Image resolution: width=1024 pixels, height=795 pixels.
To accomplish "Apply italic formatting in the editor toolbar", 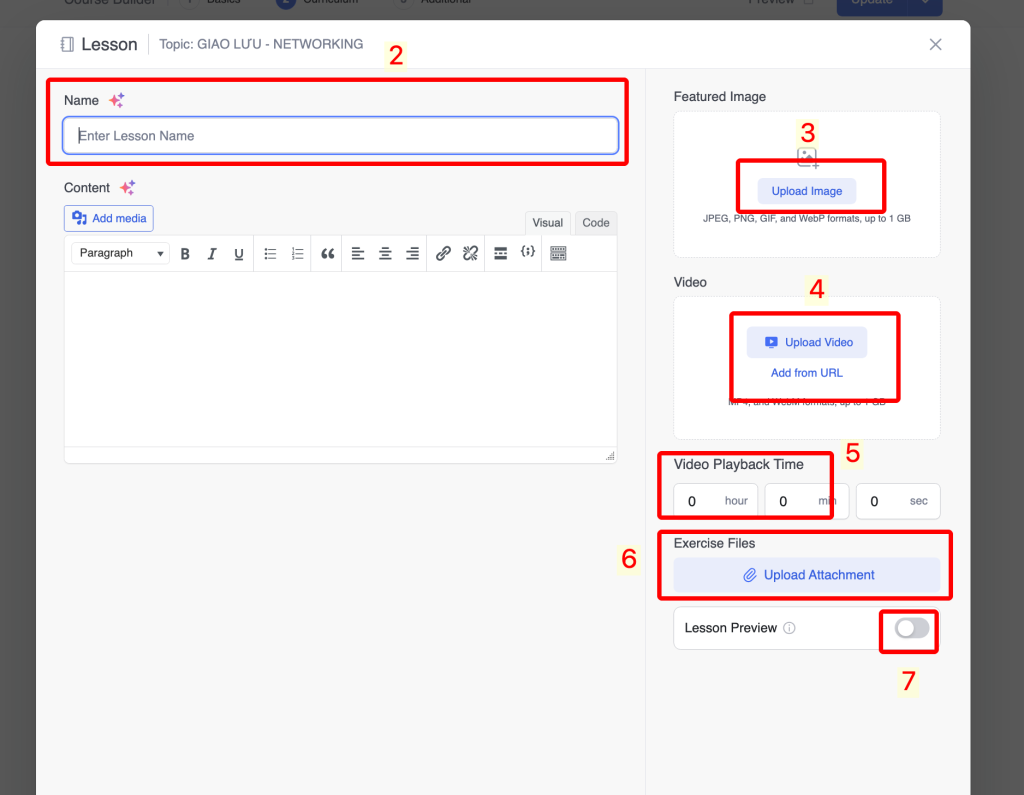I will (x=212, y=254).
